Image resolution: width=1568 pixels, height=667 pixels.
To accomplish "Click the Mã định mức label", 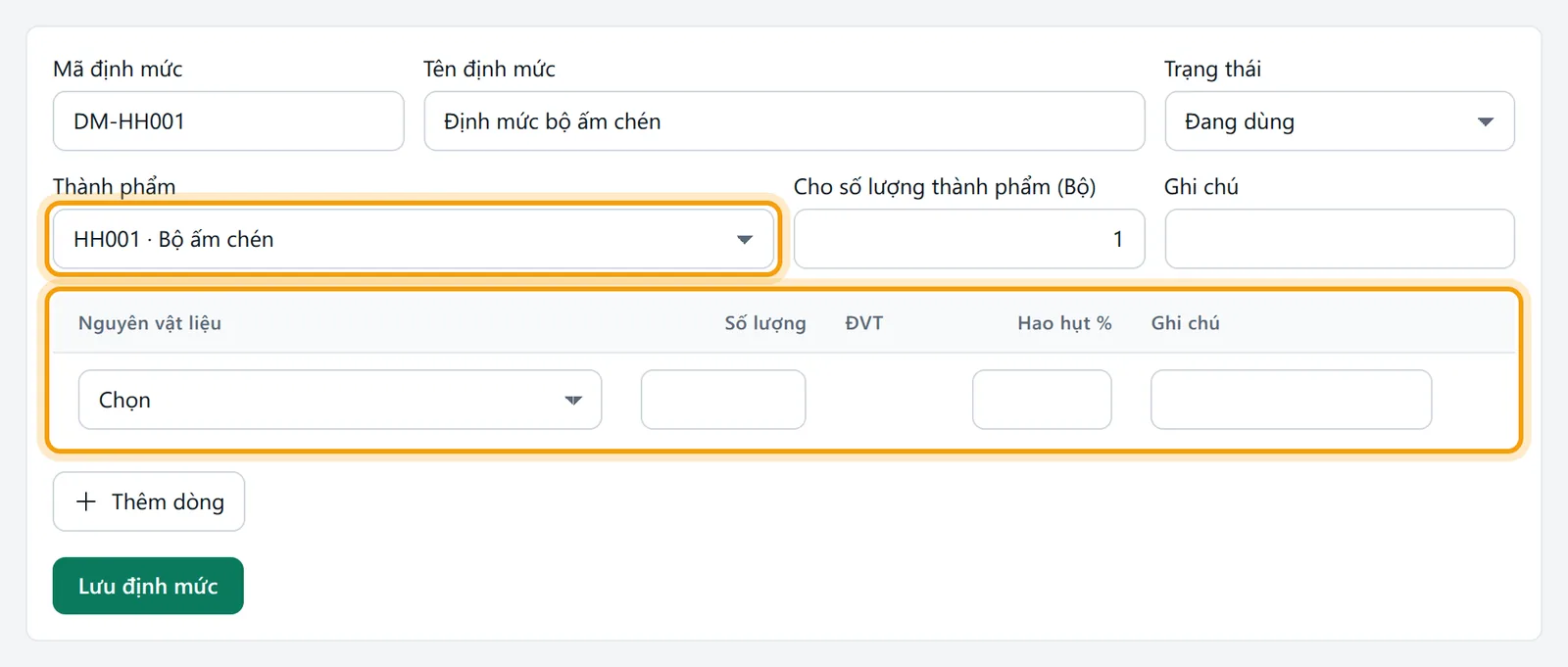I will pos(118,69).
